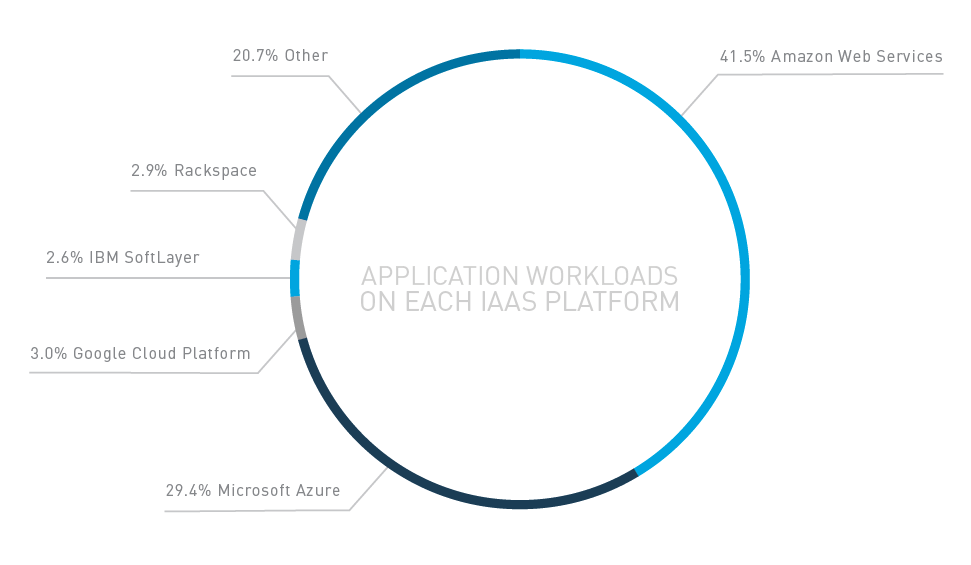The width and height of the screenshot is (971, 565).
Task: Click the '3.0% Google Cloud Platform' label
Action: [141, 354]
